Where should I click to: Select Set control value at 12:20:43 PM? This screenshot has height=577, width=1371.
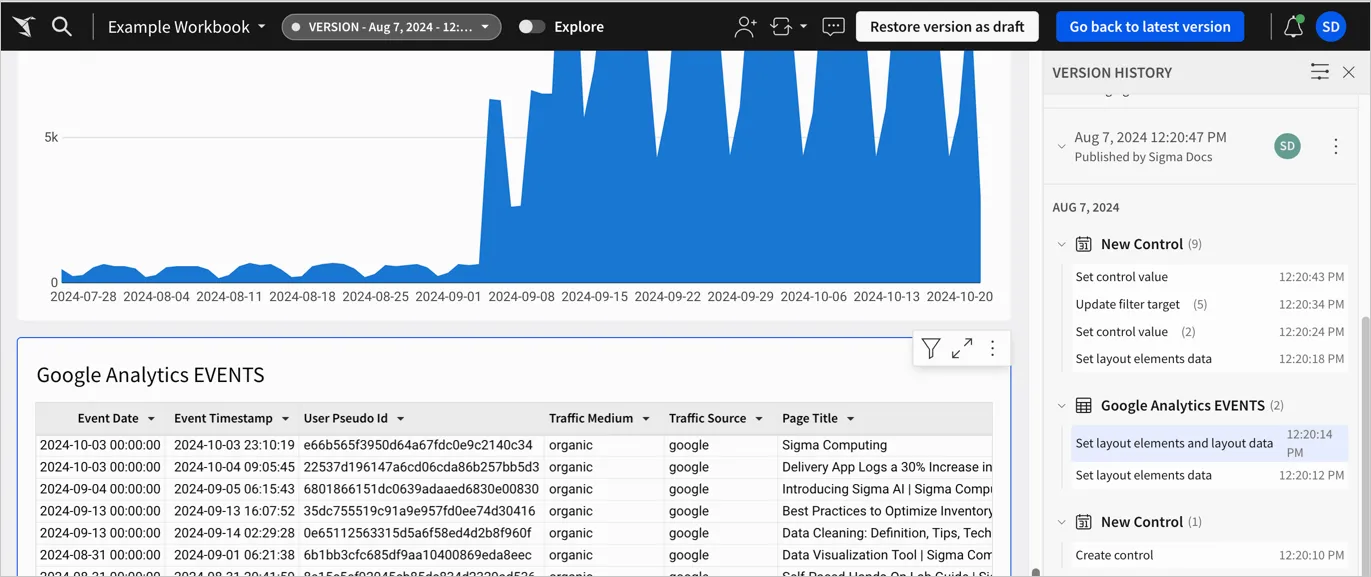[1209, 277]
